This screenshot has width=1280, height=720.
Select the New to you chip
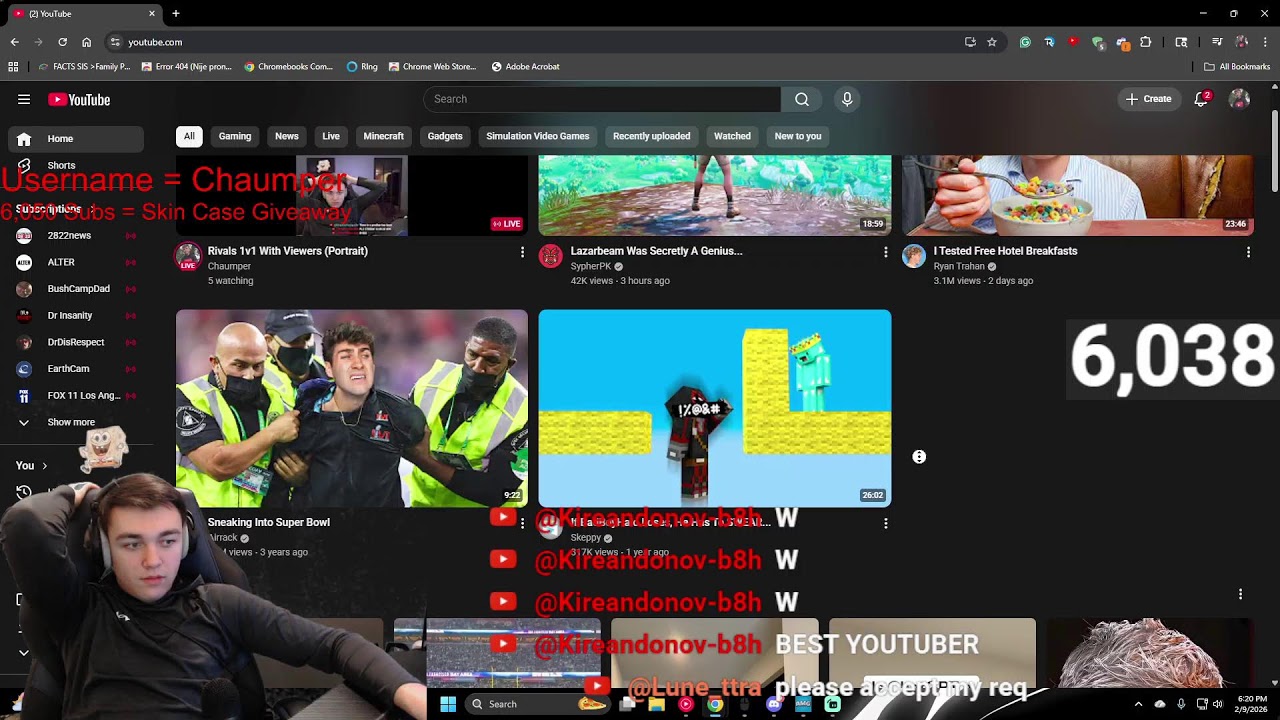(798, 136)
